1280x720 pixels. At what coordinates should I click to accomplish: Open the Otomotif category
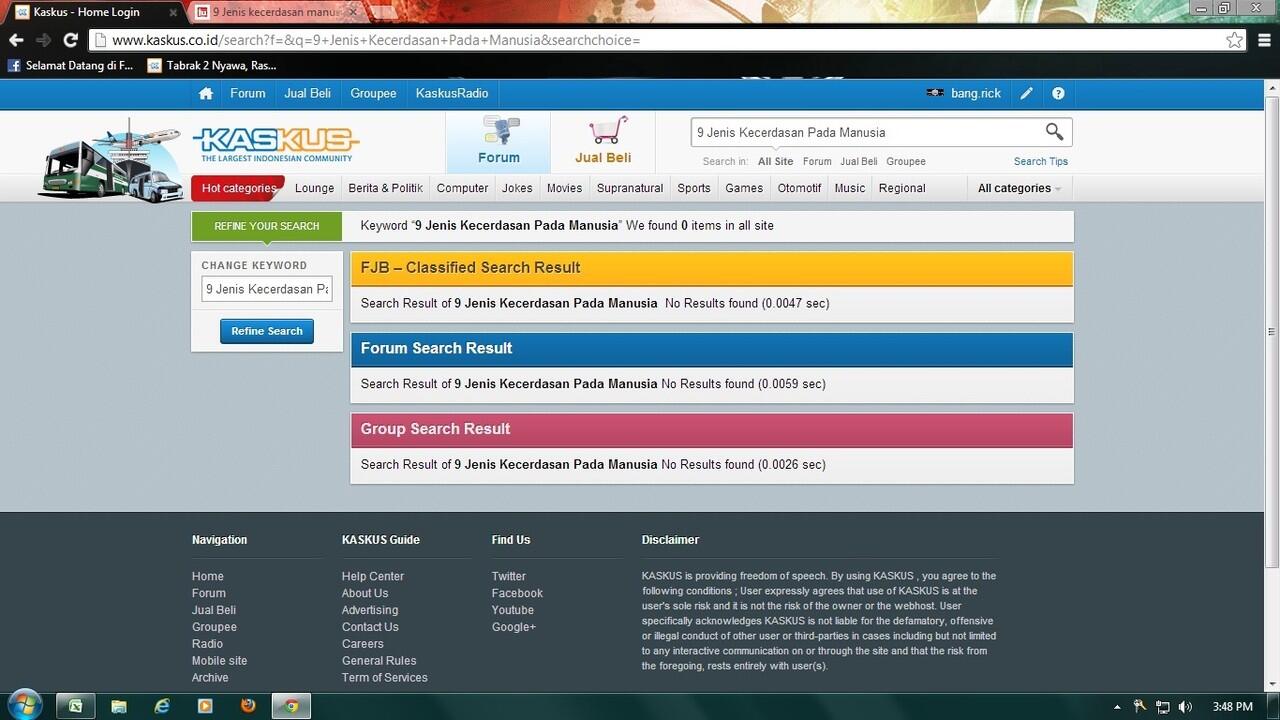point(799,188)
